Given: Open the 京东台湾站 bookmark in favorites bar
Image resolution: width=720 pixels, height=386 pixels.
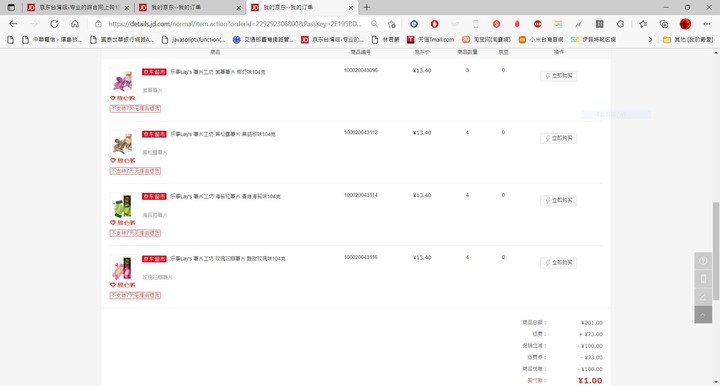Looking at the screenshot, I should click(332, 40).
